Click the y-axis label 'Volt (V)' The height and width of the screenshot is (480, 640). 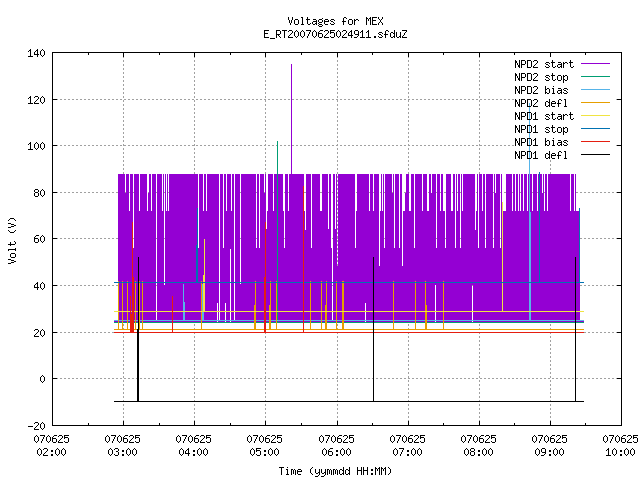[x=13, y=240]
